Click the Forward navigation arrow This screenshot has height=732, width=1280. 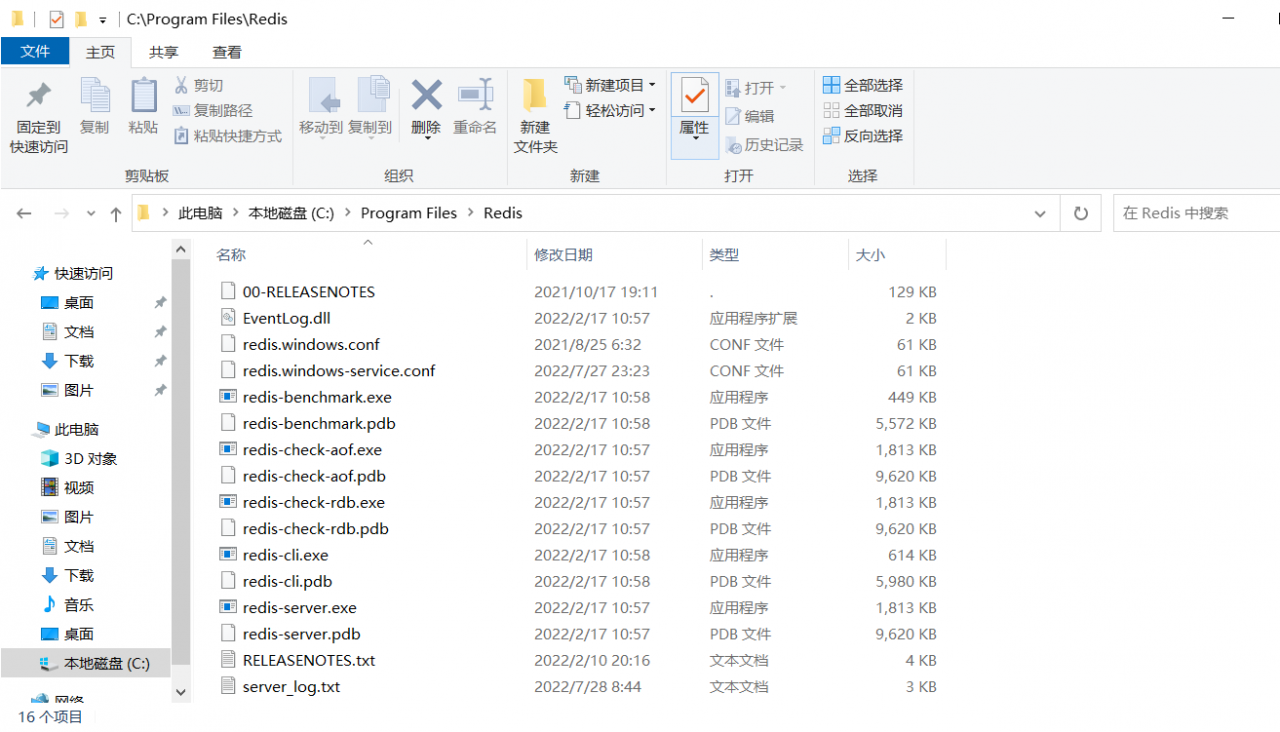coord(61,213)
